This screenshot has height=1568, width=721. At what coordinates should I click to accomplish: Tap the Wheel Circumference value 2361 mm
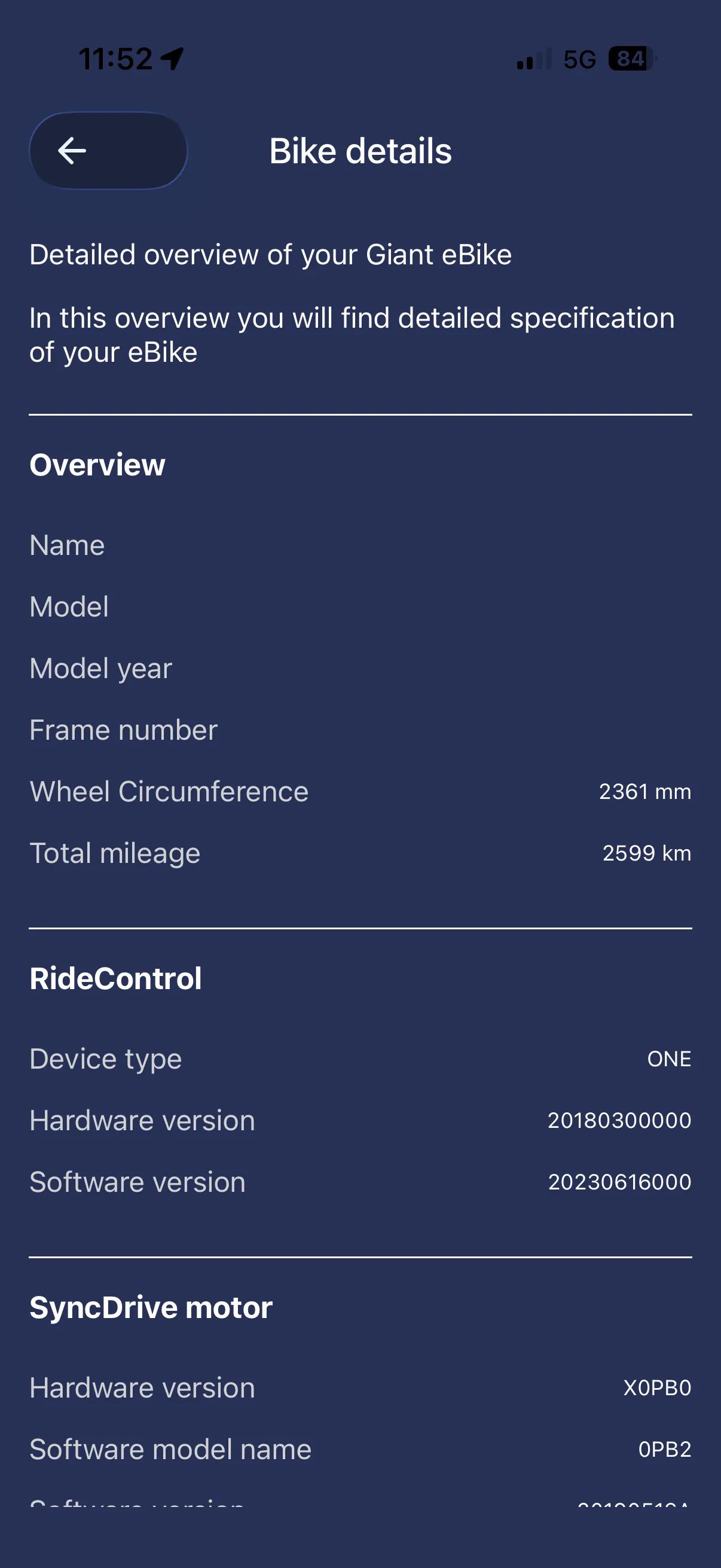point(645,791)
